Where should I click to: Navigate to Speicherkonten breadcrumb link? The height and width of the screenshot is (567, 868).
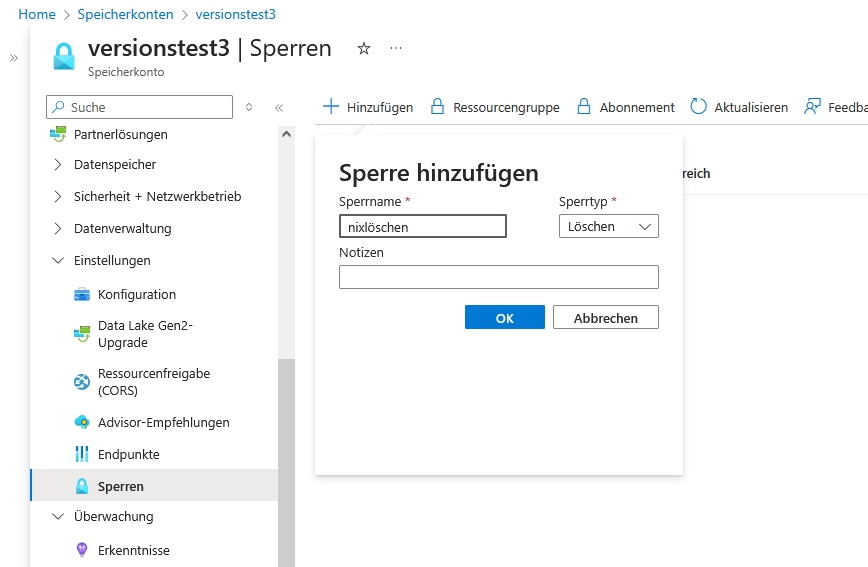point(125,15)
